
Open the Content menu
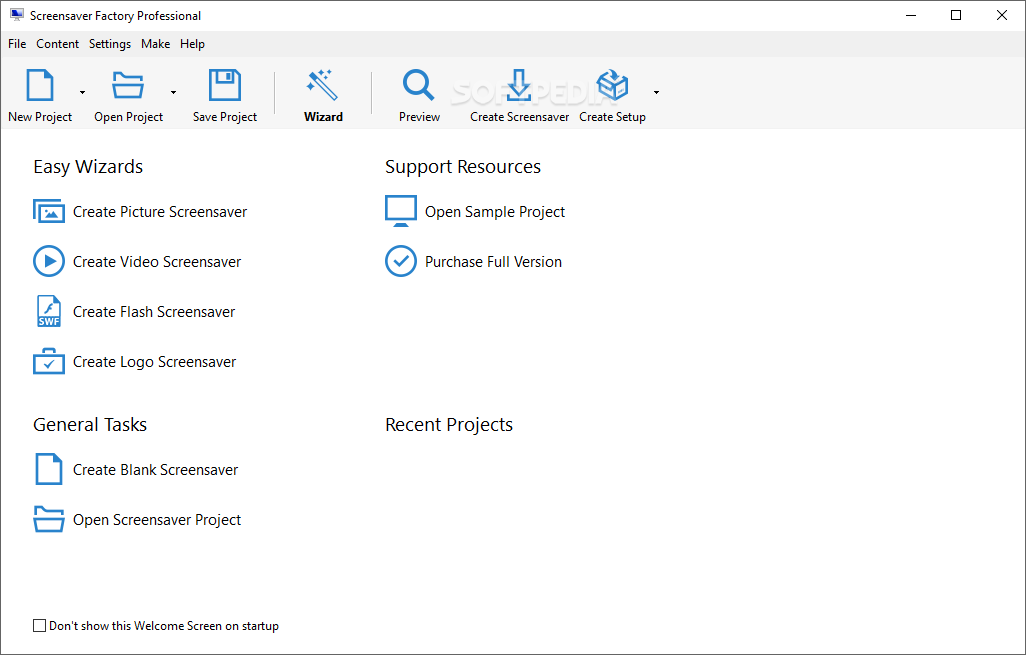pyautogui.click(x=58, y=44)
